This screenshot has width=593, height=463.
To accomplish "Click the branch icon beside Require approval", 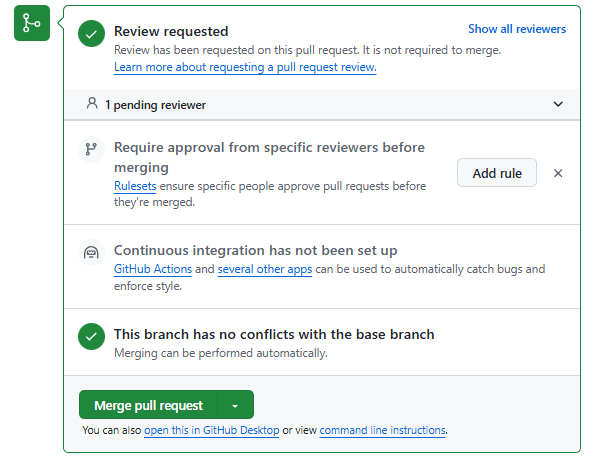I will [x=91, y=149].
